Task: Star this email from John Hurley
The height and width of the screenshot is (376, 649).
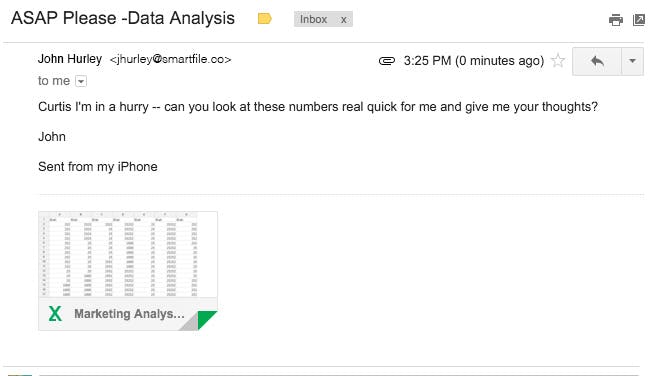Action: [x=558, y=60]
